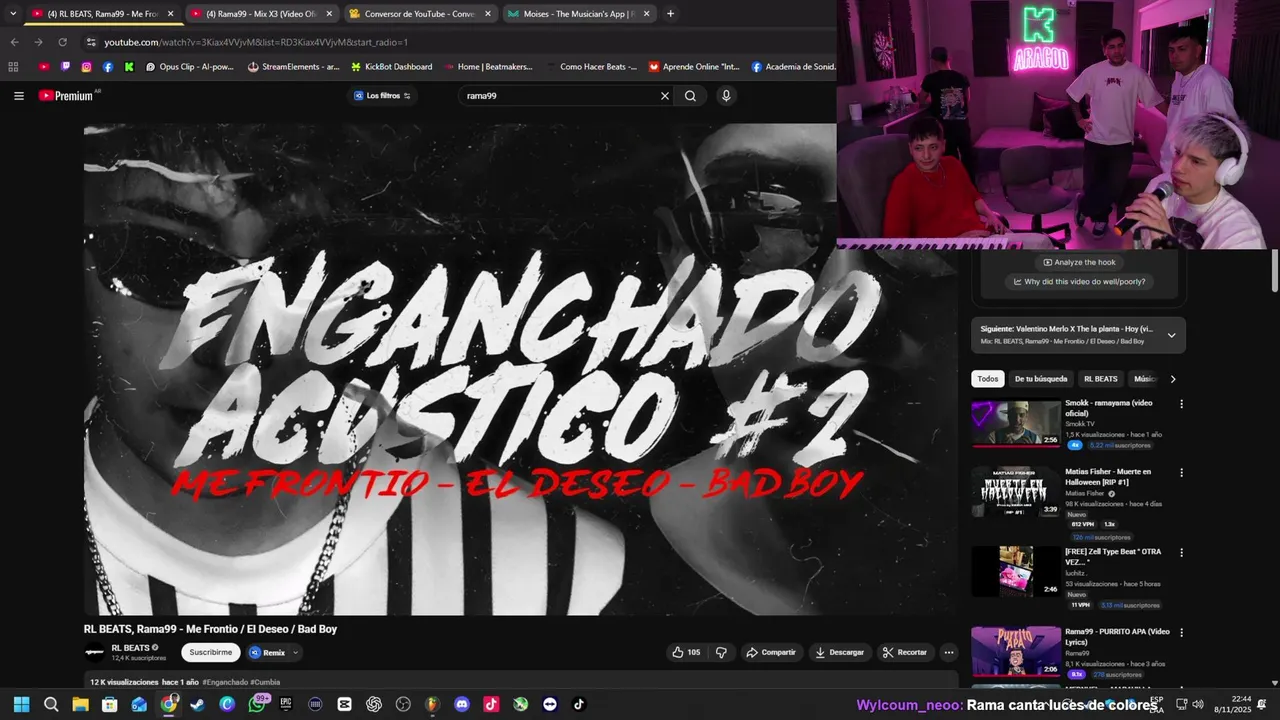Go back in browser history
Image resolution: width=1280 pixels, height=720 pixels.
point(14,42)
